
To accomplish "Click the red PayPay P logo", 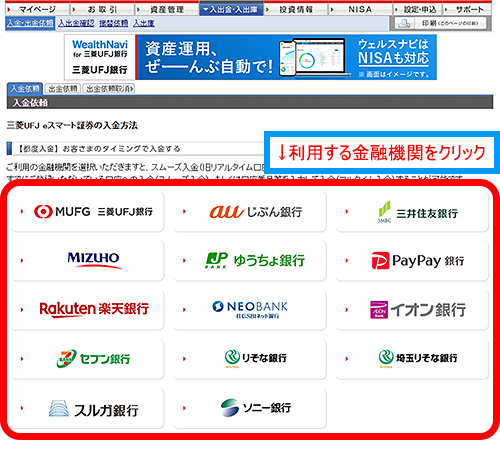I will click(380, 260).
